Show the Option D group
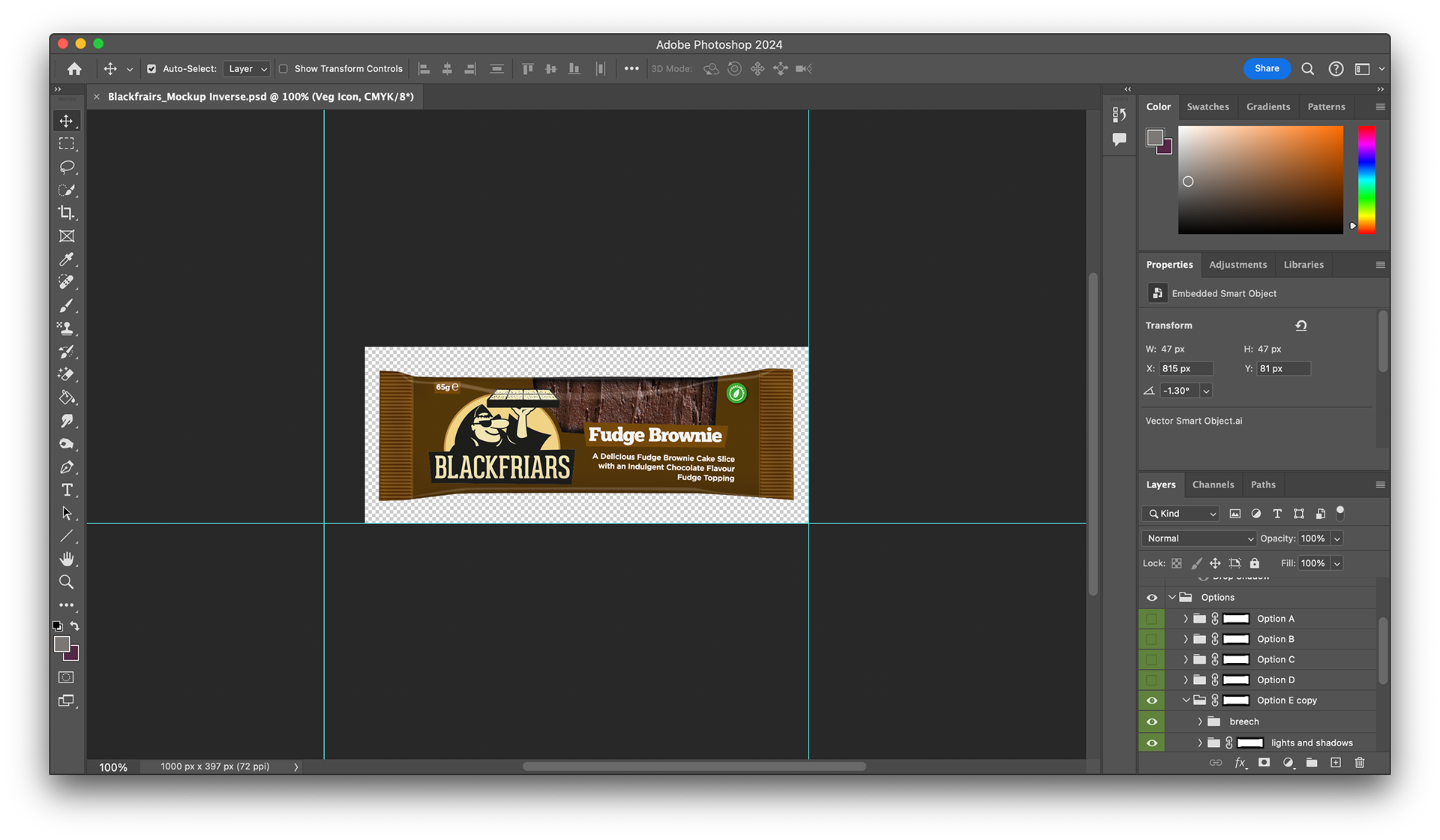 click(x=1152, y=680)
